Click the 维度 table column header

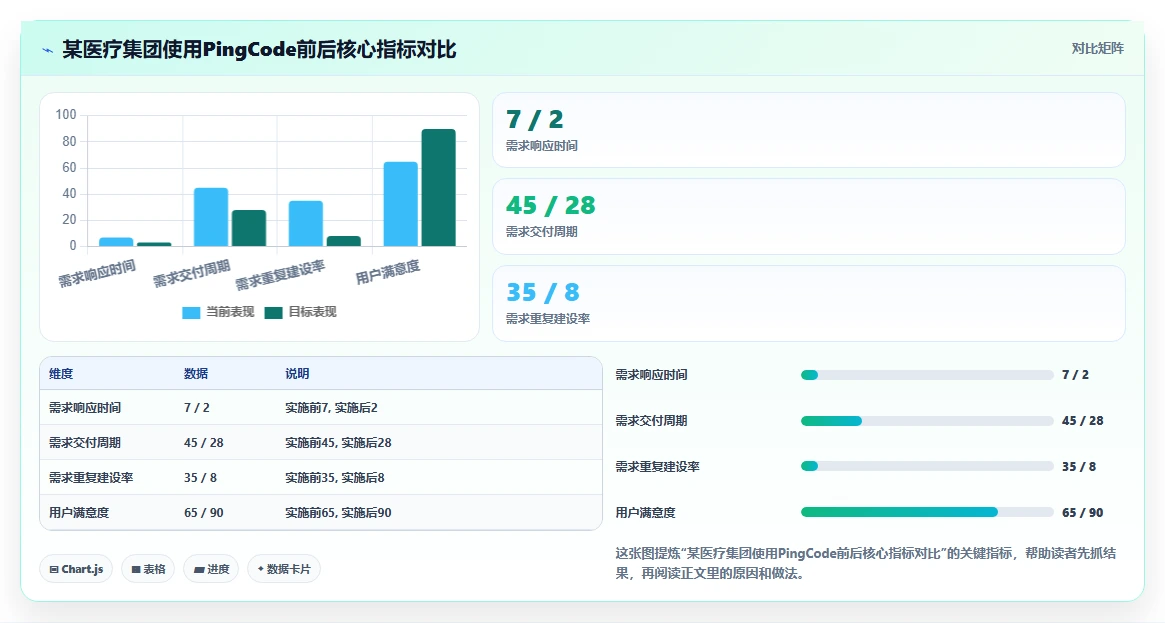click(61, 374)
